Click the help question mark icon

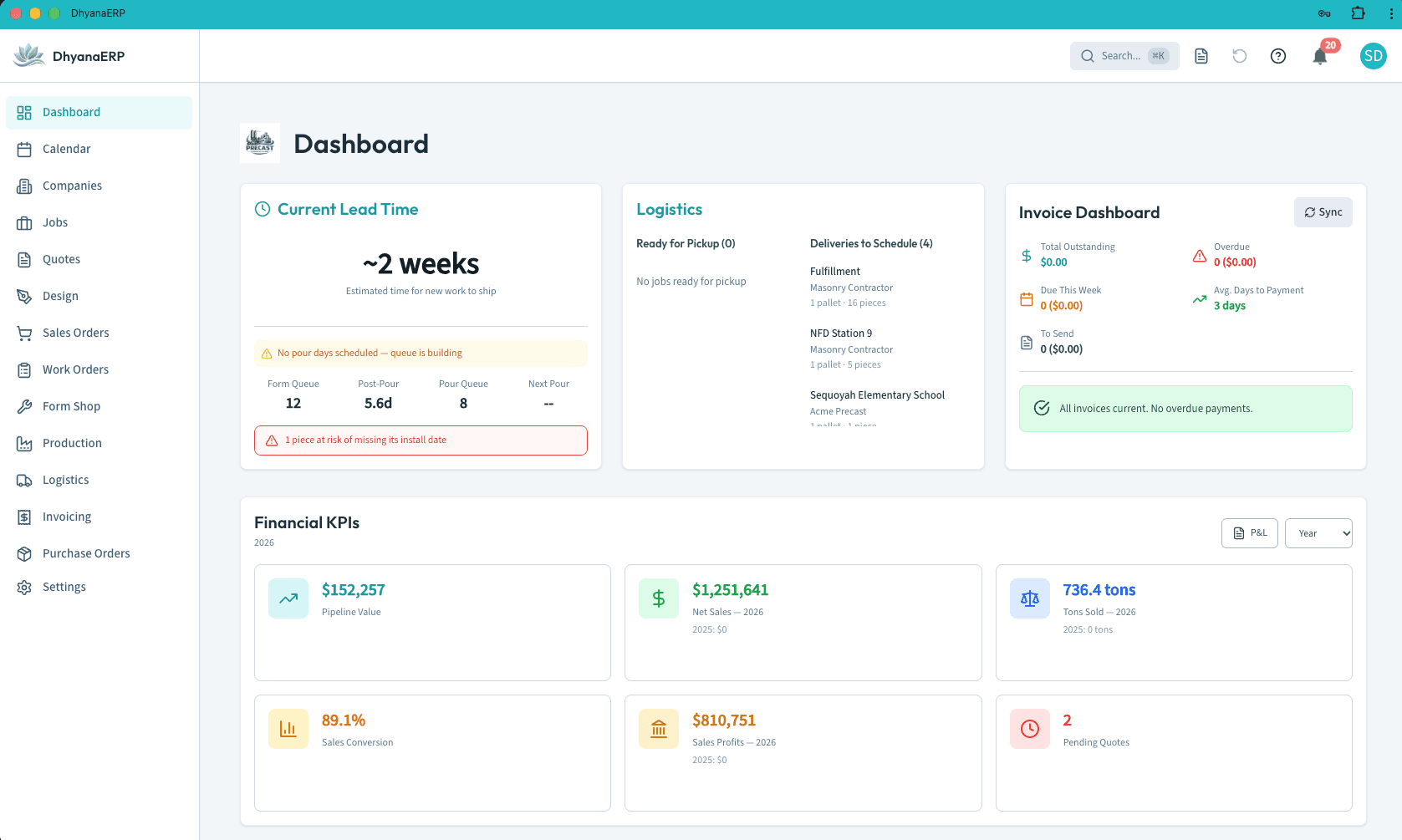click(x=1278, y=56)
